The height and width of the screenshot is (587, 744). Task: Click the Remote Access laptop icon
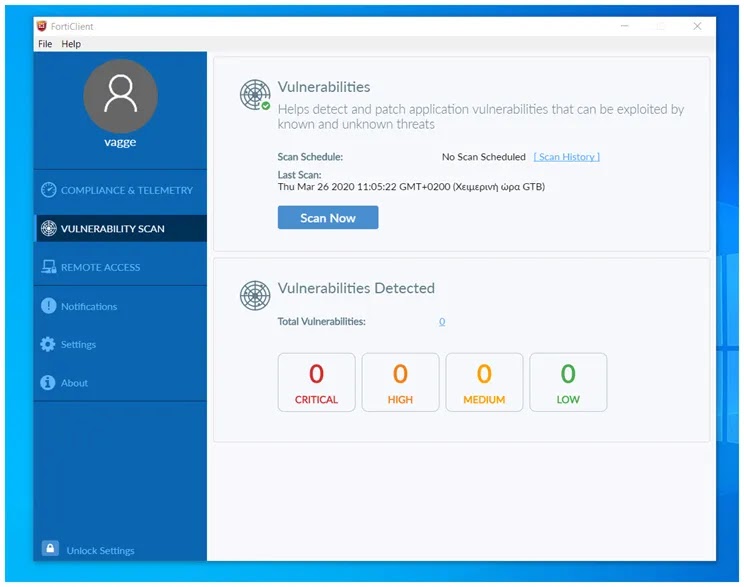[48, 267]
